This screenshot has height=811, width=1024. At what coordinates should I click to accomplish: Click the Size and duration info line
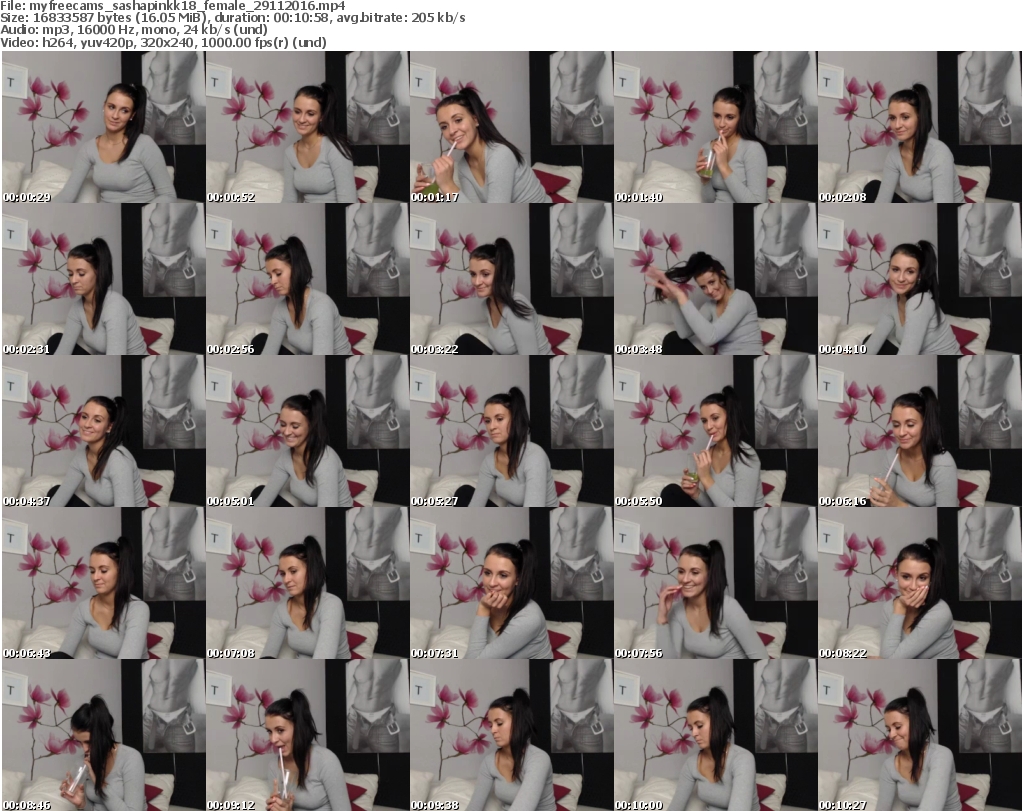point(233,18)
